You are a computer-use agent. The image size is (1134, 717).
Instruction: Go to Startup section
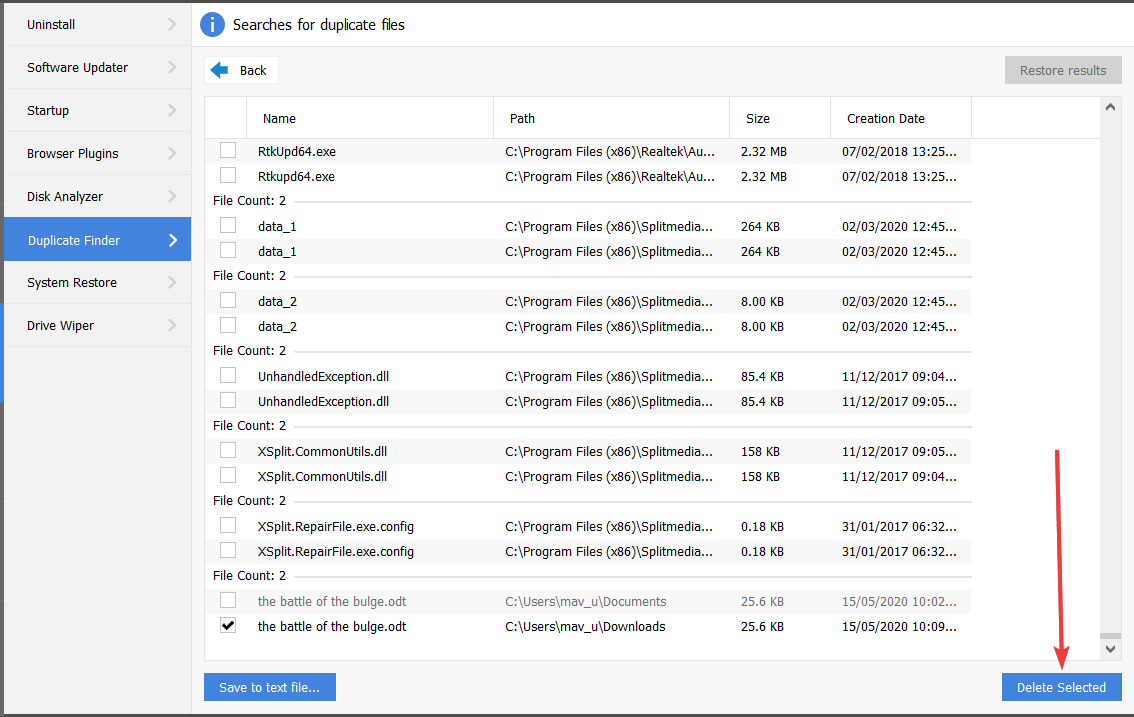click(x=98, y=110)
